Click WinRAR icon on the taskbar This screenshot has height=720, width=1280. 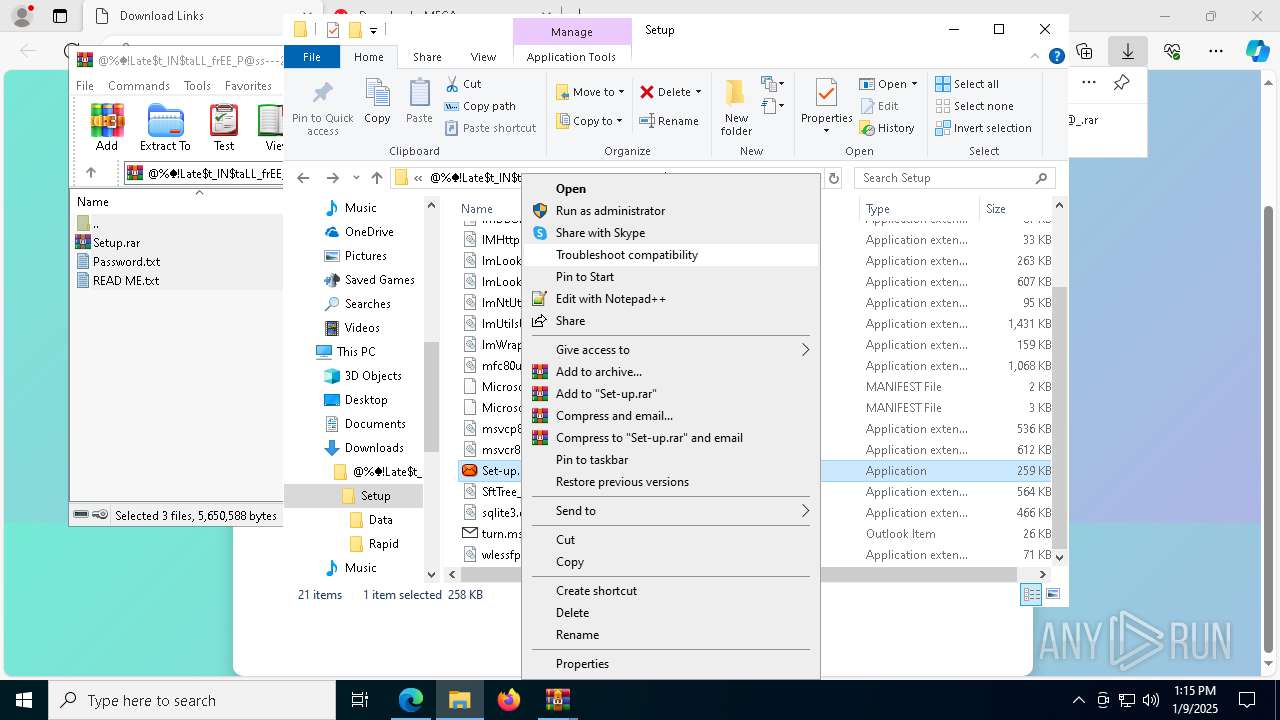pyautogui.click(x=557, y=700)
